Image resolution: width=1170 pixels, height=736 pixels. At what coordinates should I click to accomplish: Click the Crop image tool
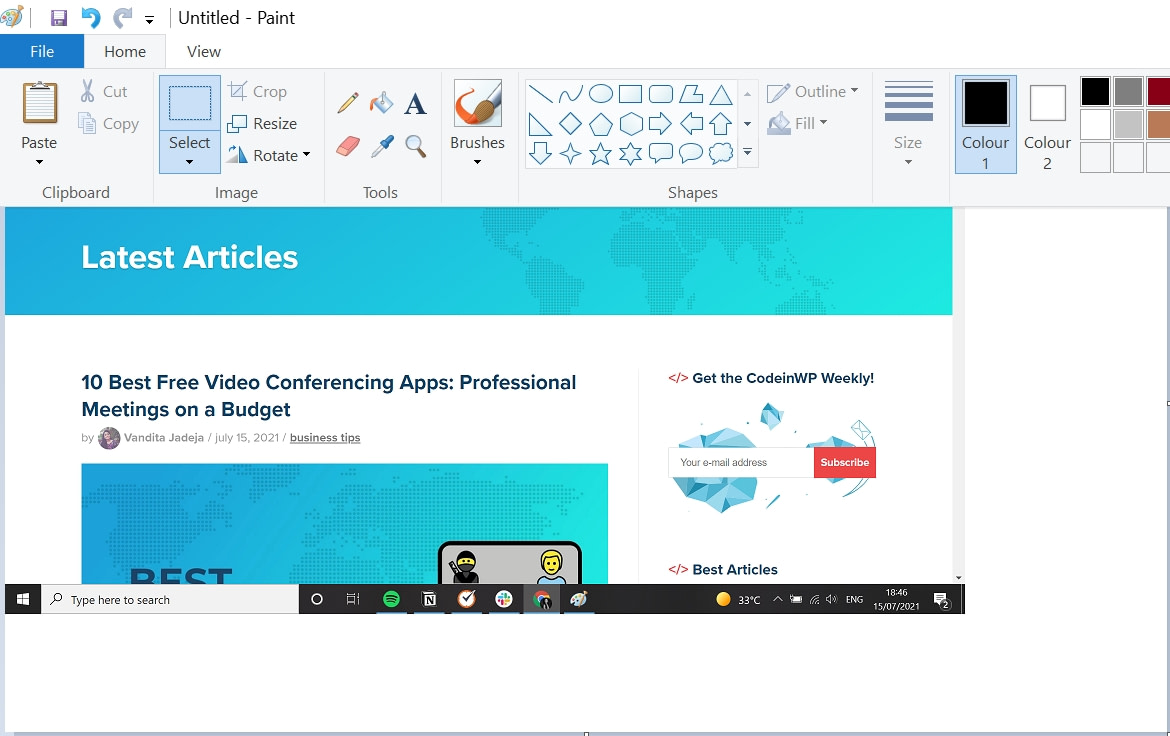(258, 91)
